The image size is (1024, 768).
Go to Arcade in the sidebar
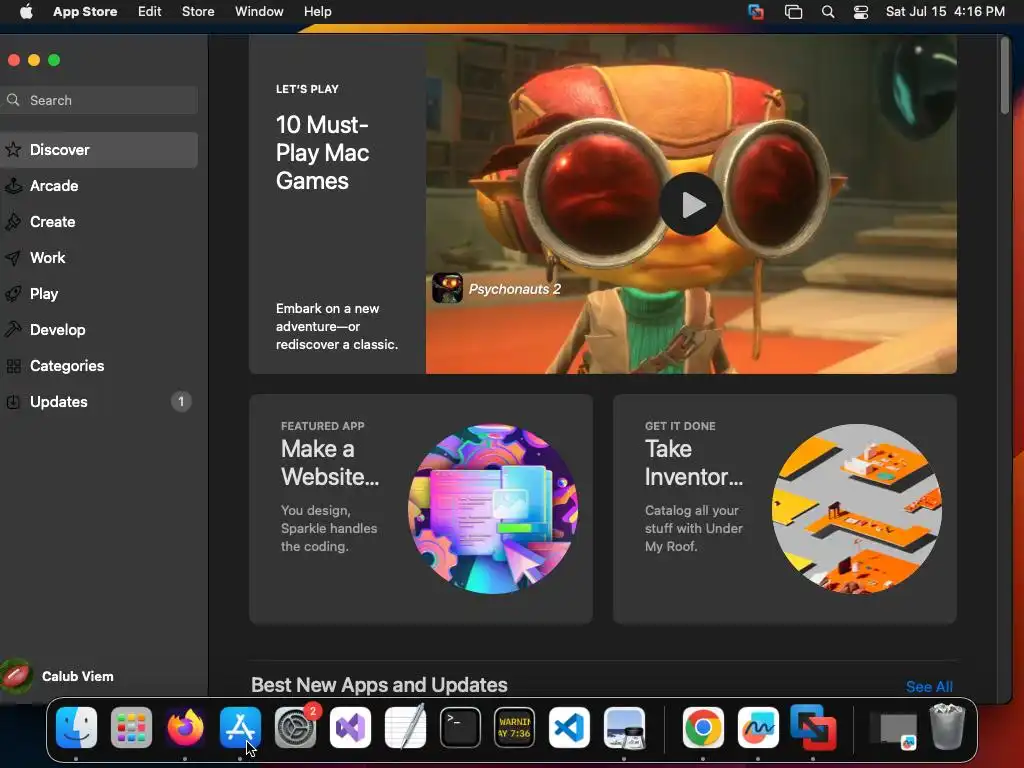pyautogui.click(x=98, y=185)
